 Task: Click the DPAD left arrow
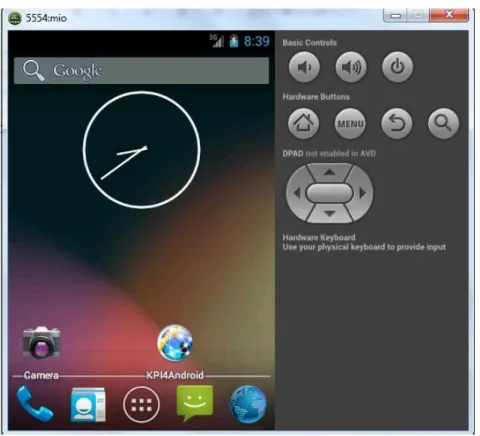(297, 193)
